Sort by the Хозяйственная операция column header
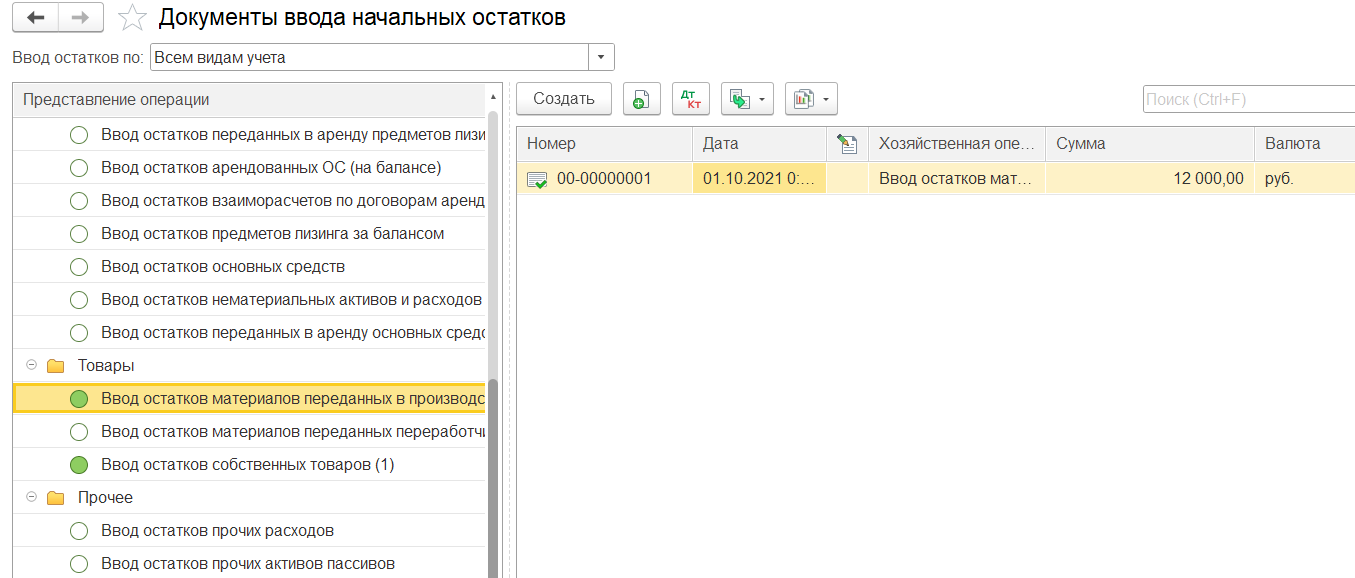Viewport: 1355px width, 578px height. (957, 144)
